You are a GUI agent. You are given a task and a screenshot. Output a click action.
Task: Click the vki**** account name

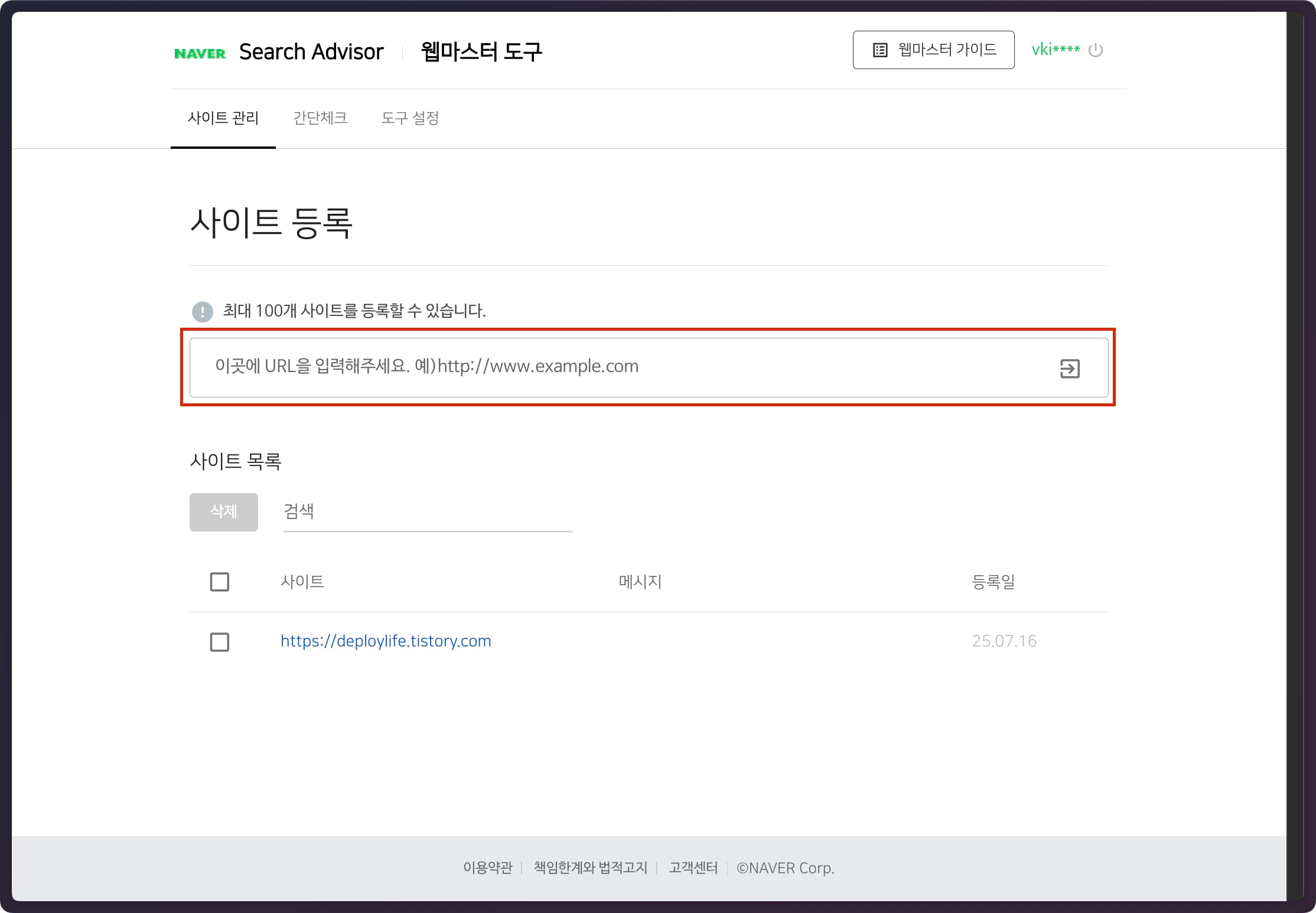1056,50
